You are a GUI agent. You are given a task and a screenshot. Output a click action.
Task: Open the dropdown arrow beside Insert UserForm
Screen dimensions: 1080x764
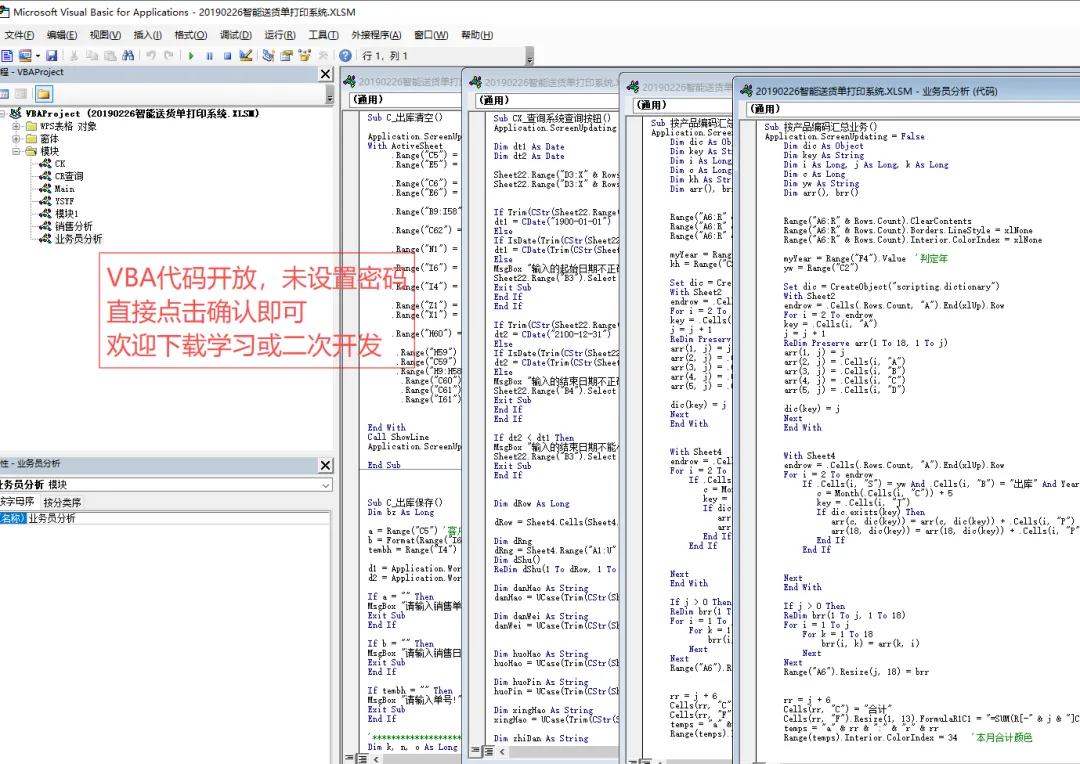(37, 56)
